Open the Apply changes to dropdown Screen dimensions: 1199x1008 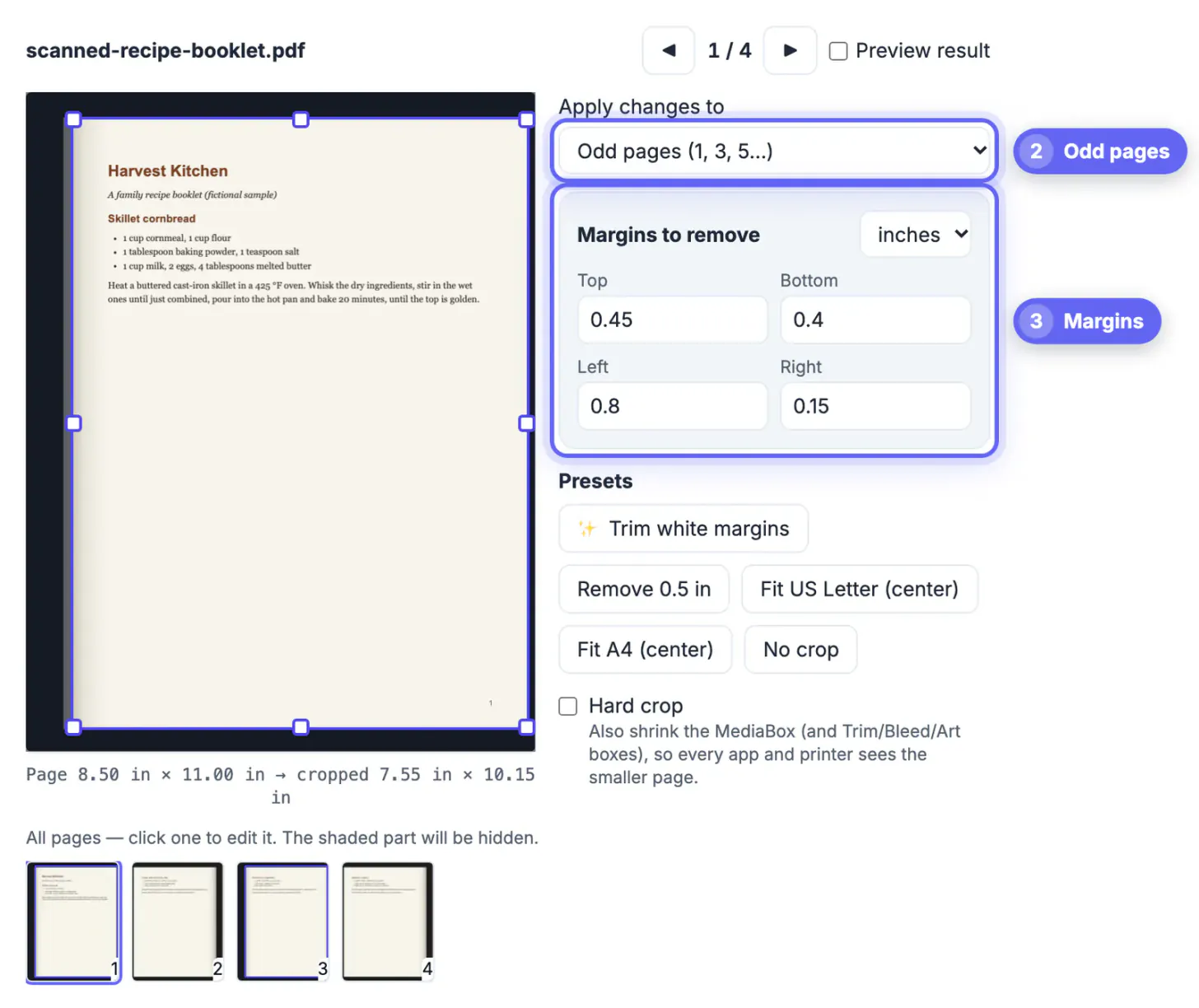(774, 152)
